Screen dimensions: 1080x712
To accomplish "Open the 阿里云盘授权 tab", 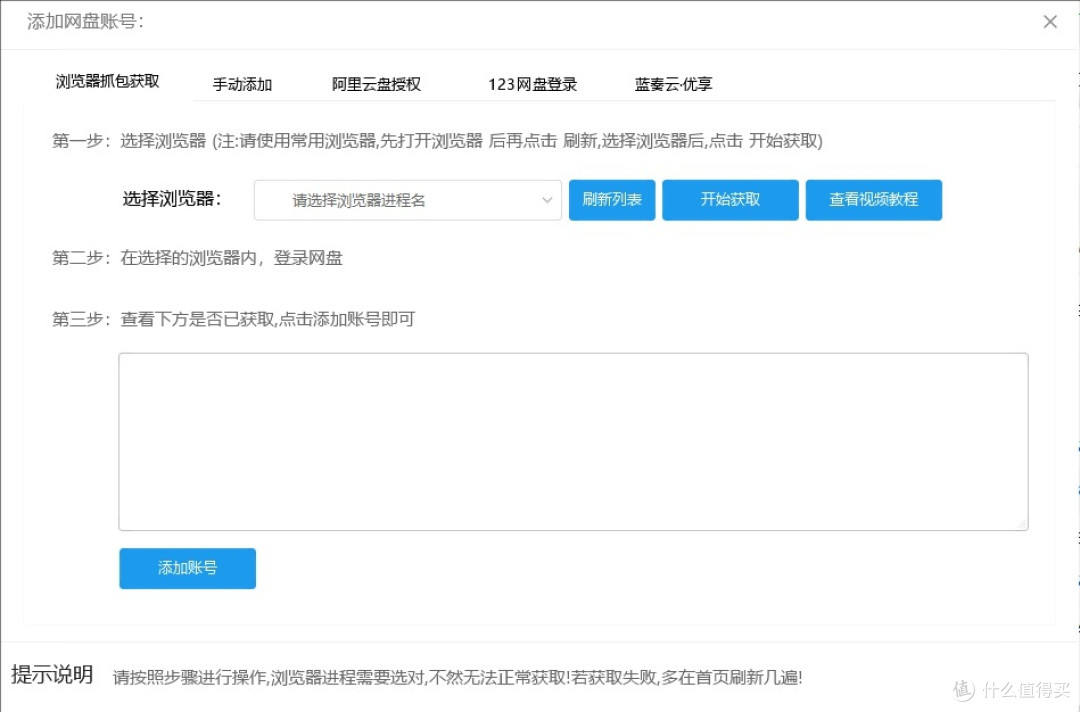I will (x=375, y=85).
